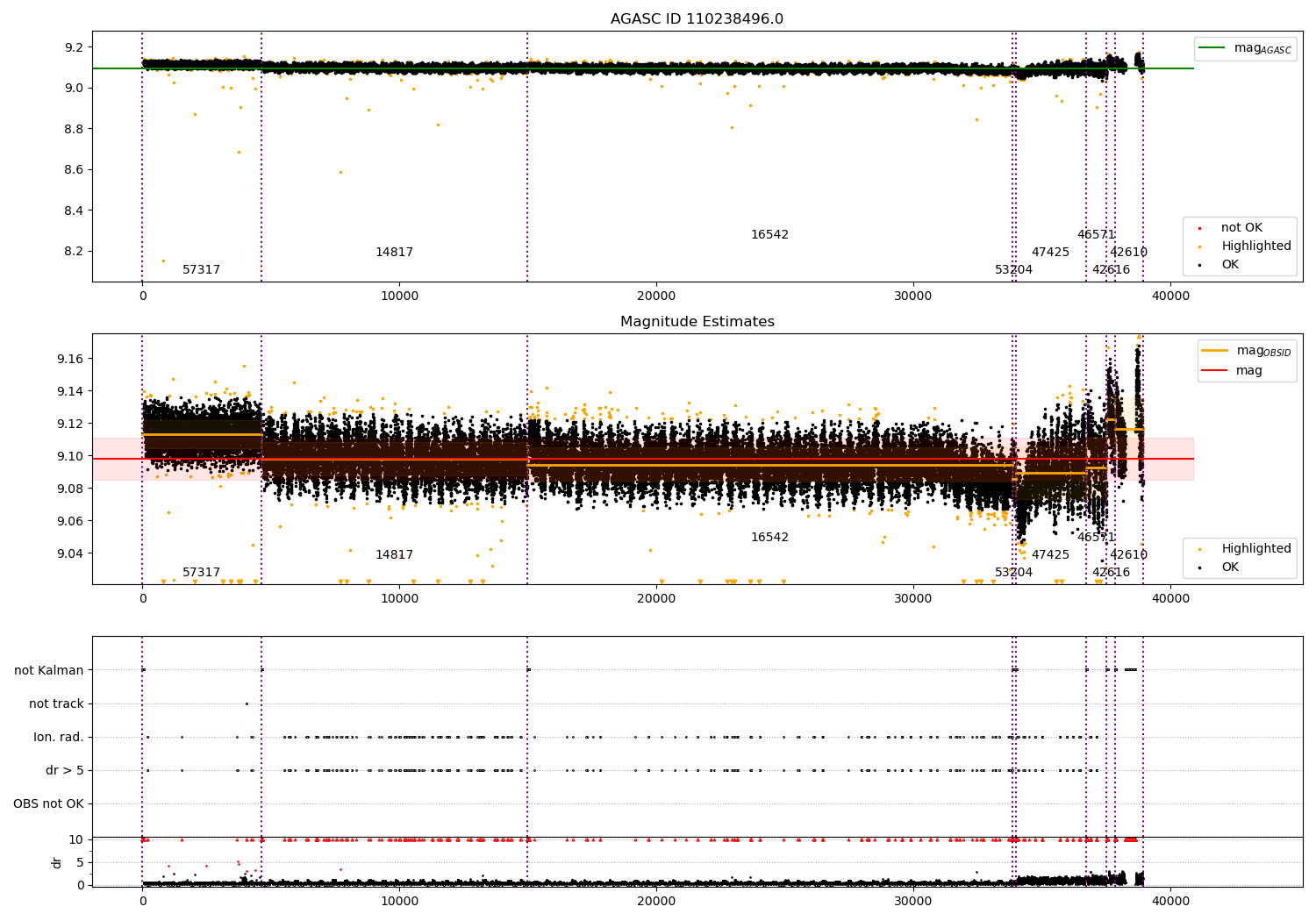Click the 9.10 y-axis tick in middle plot
Screen dimensions: 1316x921
pos(70,456)
